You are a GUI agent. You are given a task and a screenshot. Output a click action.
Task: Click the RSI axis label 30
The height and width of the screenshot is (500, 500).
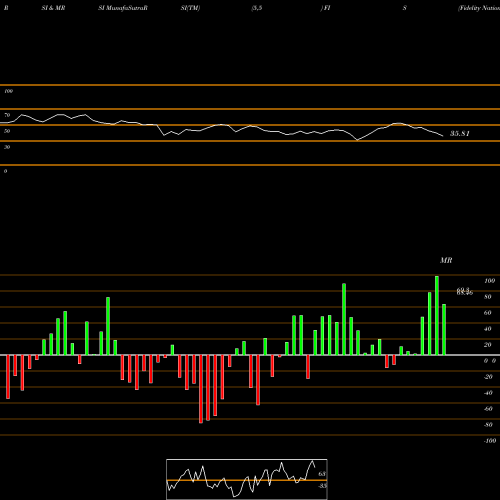click(7, 147)
